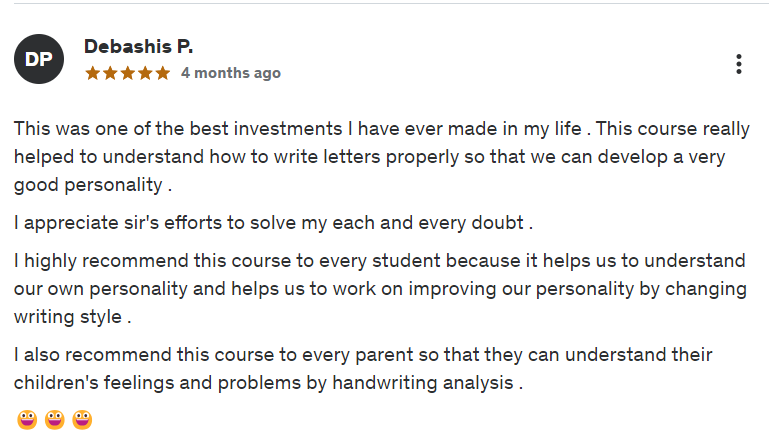Select the fourth rating star
This screenshot has height=440, width=778.
(145, 73)
